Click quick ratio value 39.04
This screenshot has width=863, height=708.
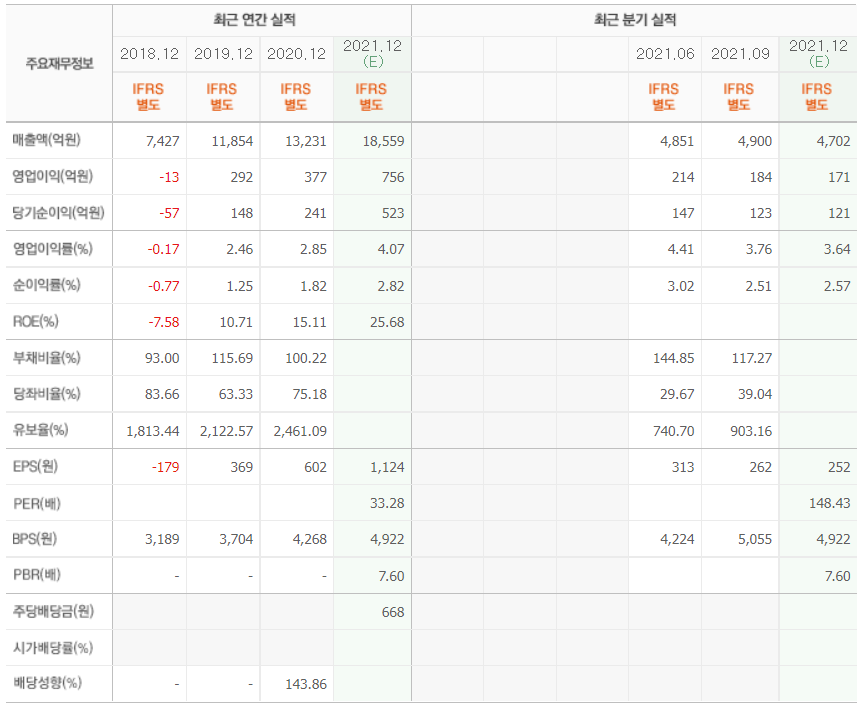[x=755, y=394]
